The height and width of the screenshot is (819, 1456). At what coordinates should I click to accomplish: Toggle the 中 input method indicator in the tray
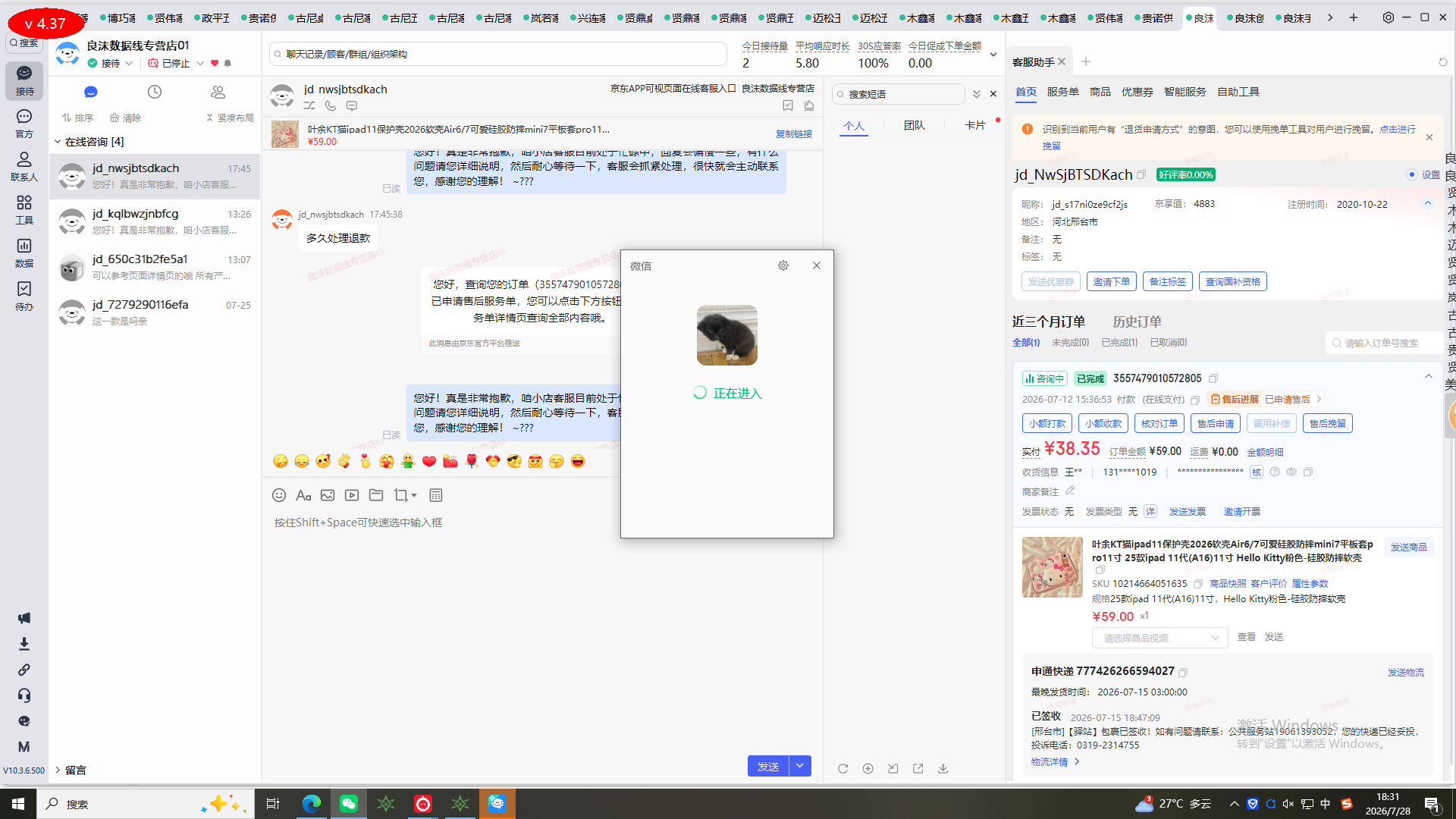point(1326,804)
